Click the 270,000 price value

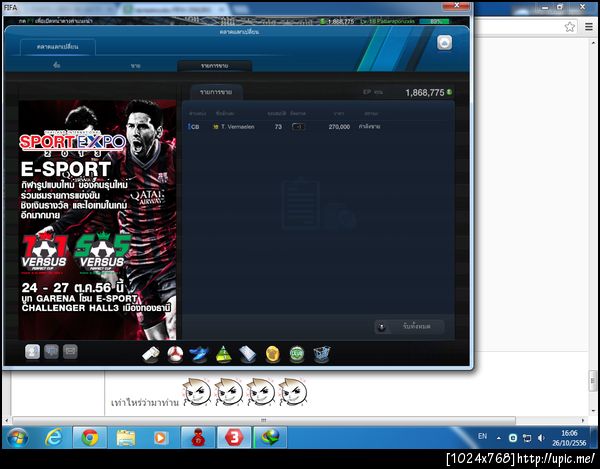coord(339,127)
